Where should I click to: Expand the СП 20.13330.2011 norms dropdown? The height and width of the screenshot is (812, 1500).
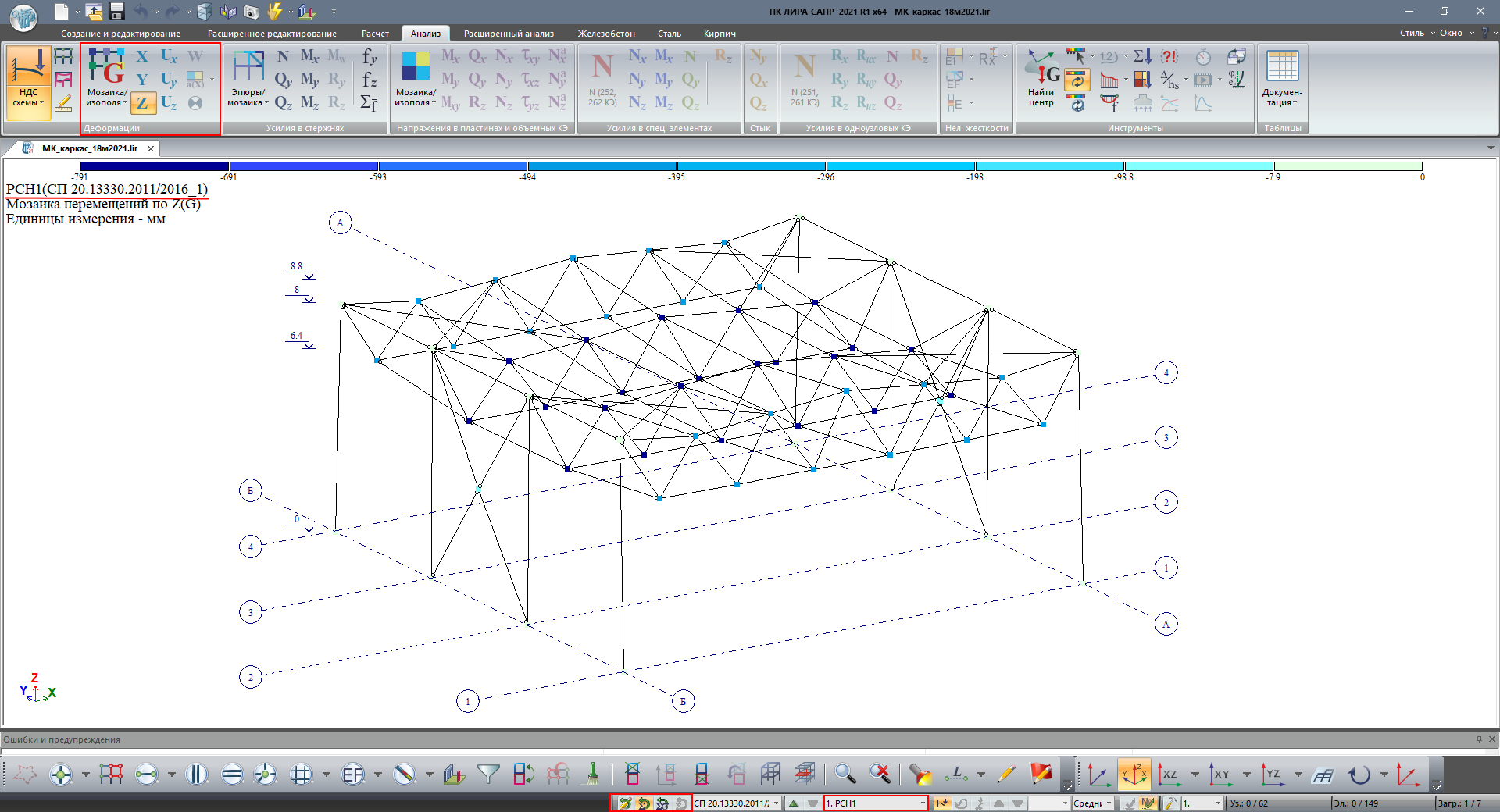click(776, 803)
